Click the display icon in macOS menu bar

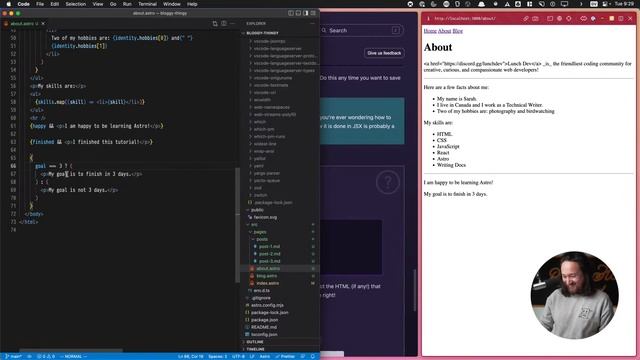[564, 4]
